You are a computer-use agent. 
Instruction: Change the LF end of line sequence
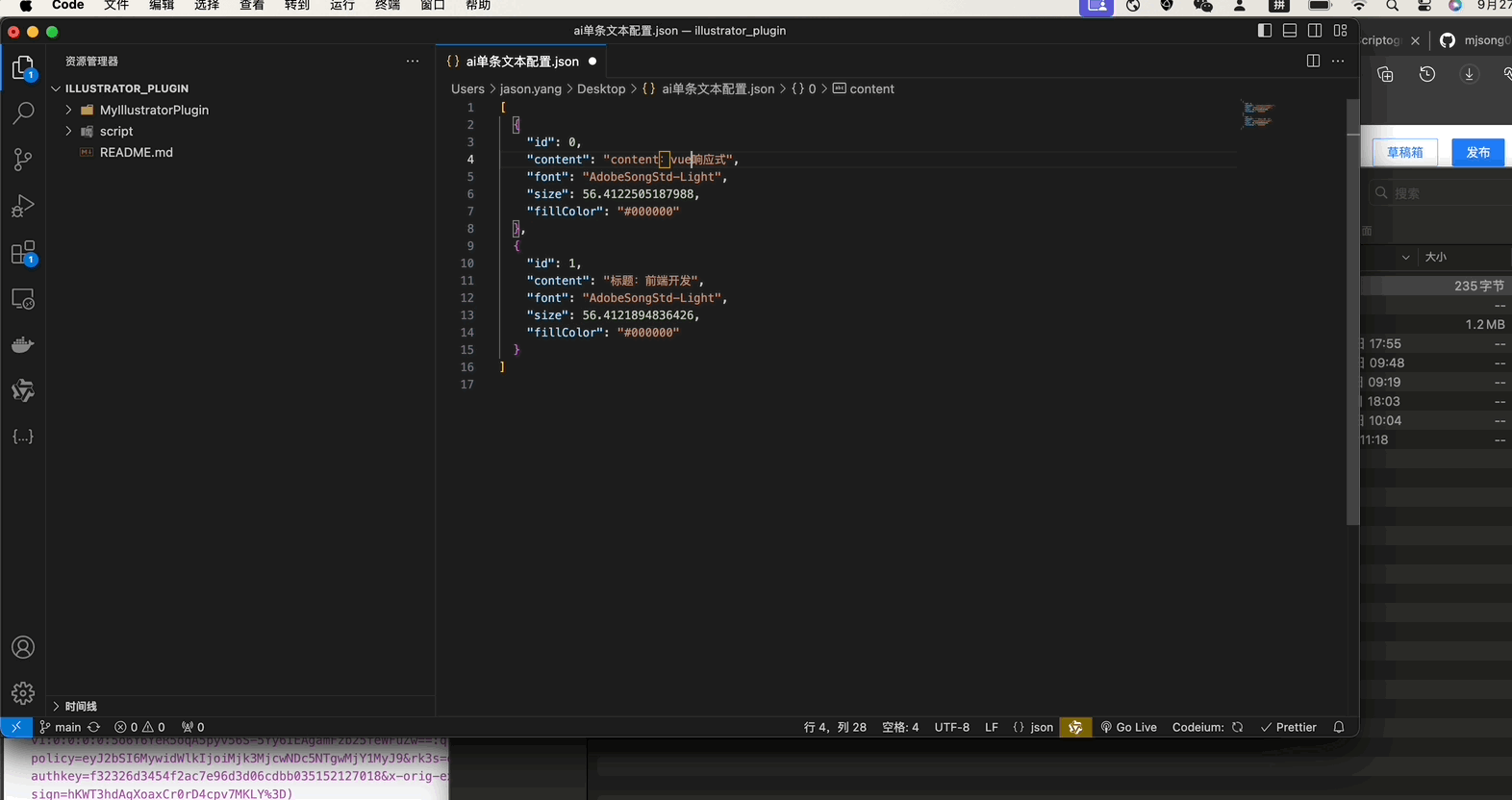(x=992, y=727)
